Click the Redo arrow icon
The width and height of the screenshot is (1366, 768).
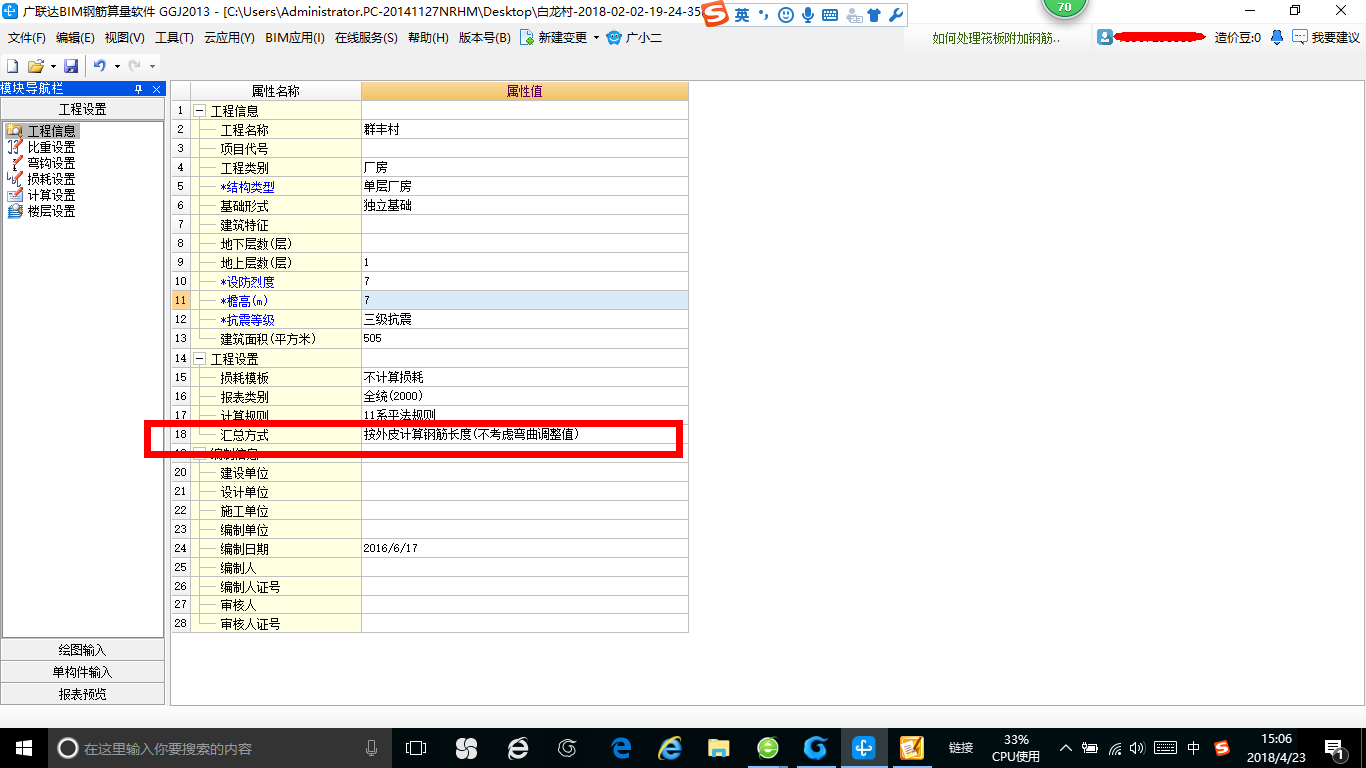[x=134, y=66]
